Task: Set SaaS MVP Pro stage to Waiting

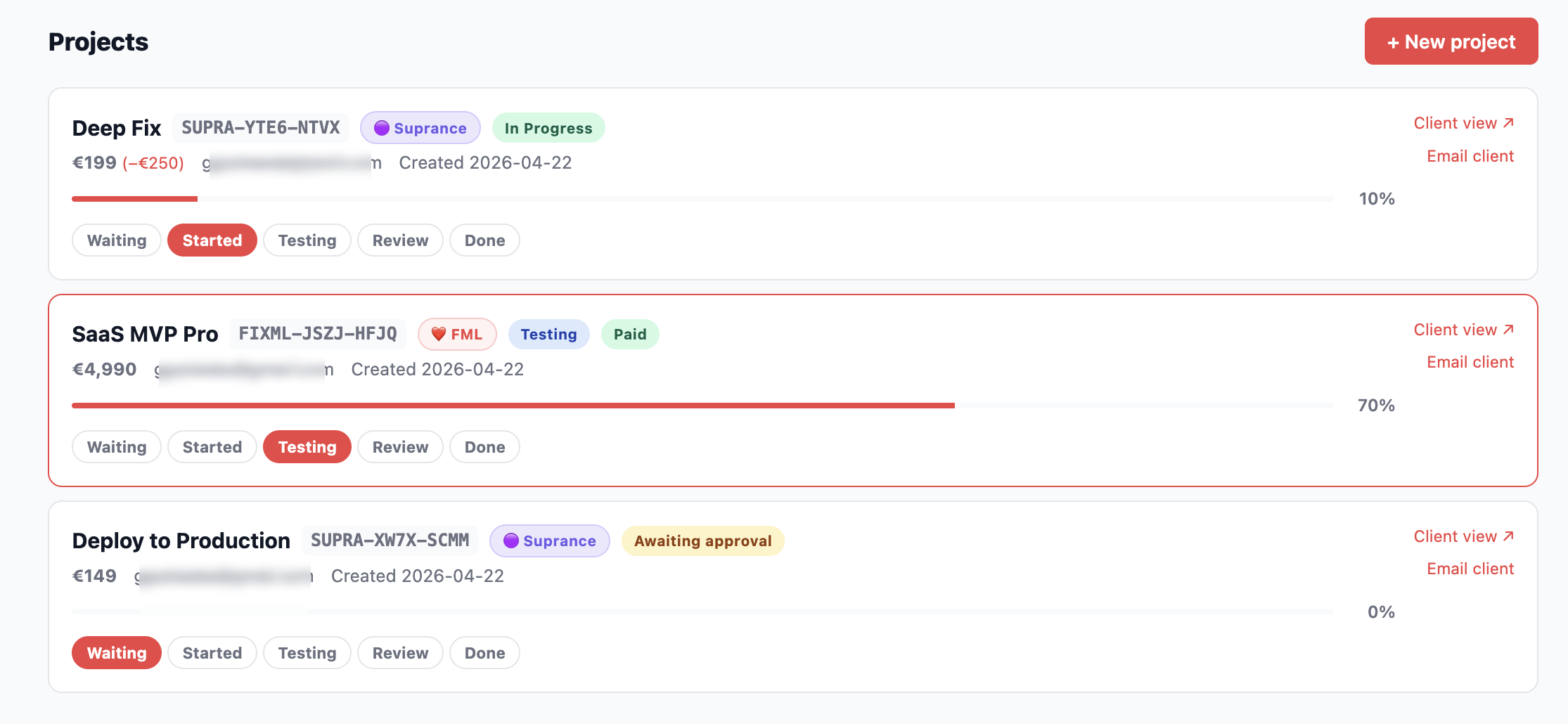Action: pyautogui.click(x=117, y=447)
